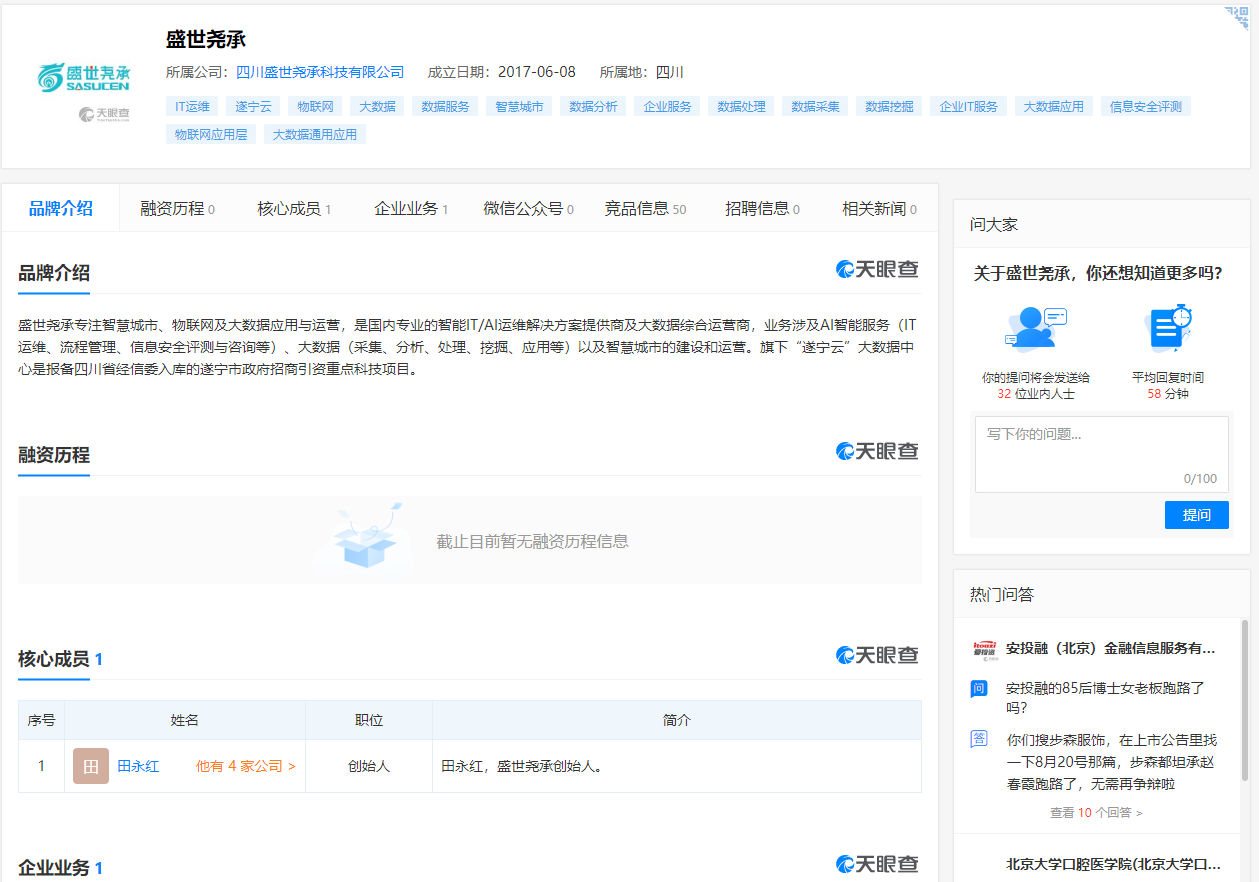Open the 盛世尧承 SASUCEN brand logo

pos(84,78)
